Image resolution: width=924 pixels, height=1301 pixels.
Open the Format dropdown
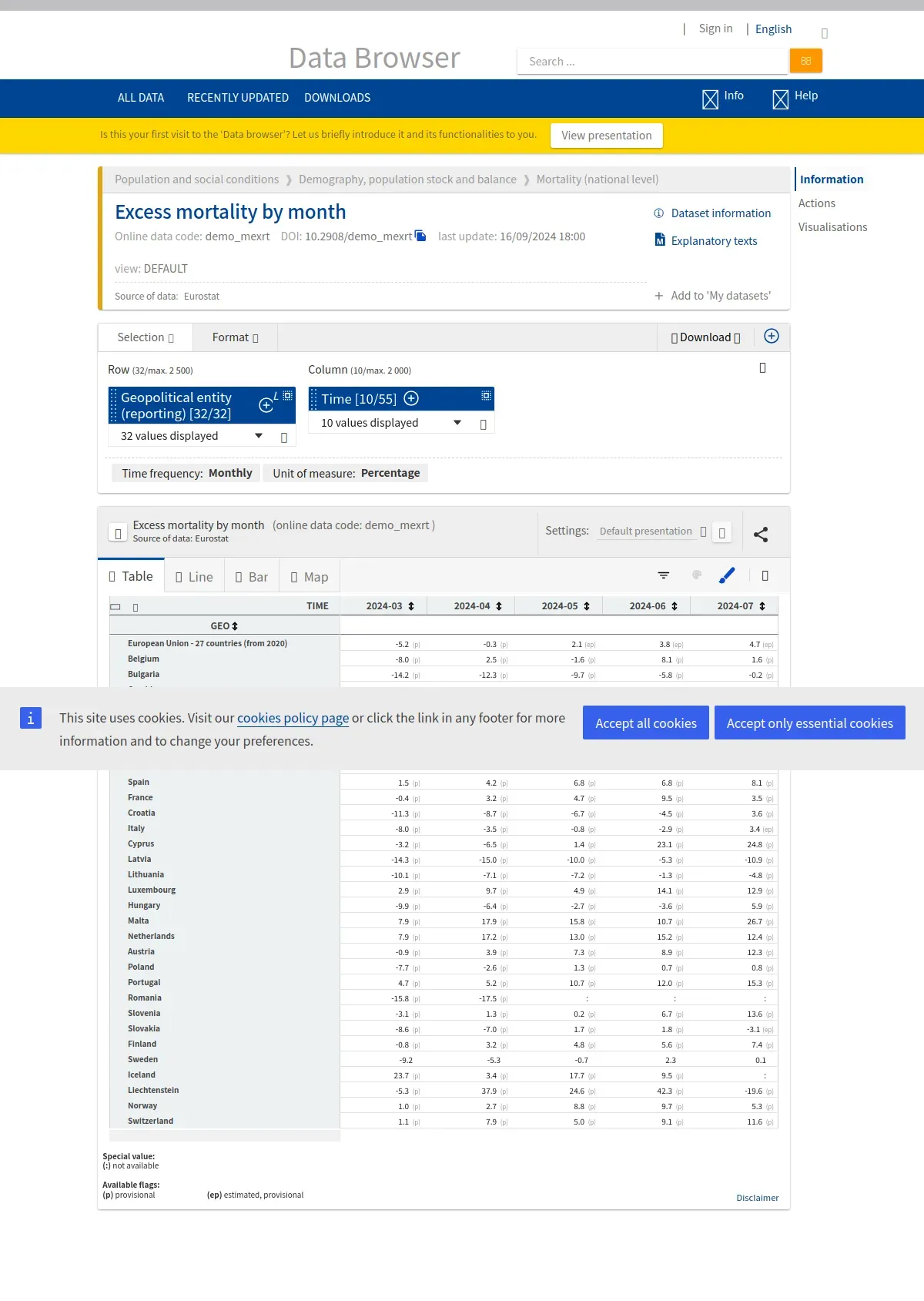235,337
